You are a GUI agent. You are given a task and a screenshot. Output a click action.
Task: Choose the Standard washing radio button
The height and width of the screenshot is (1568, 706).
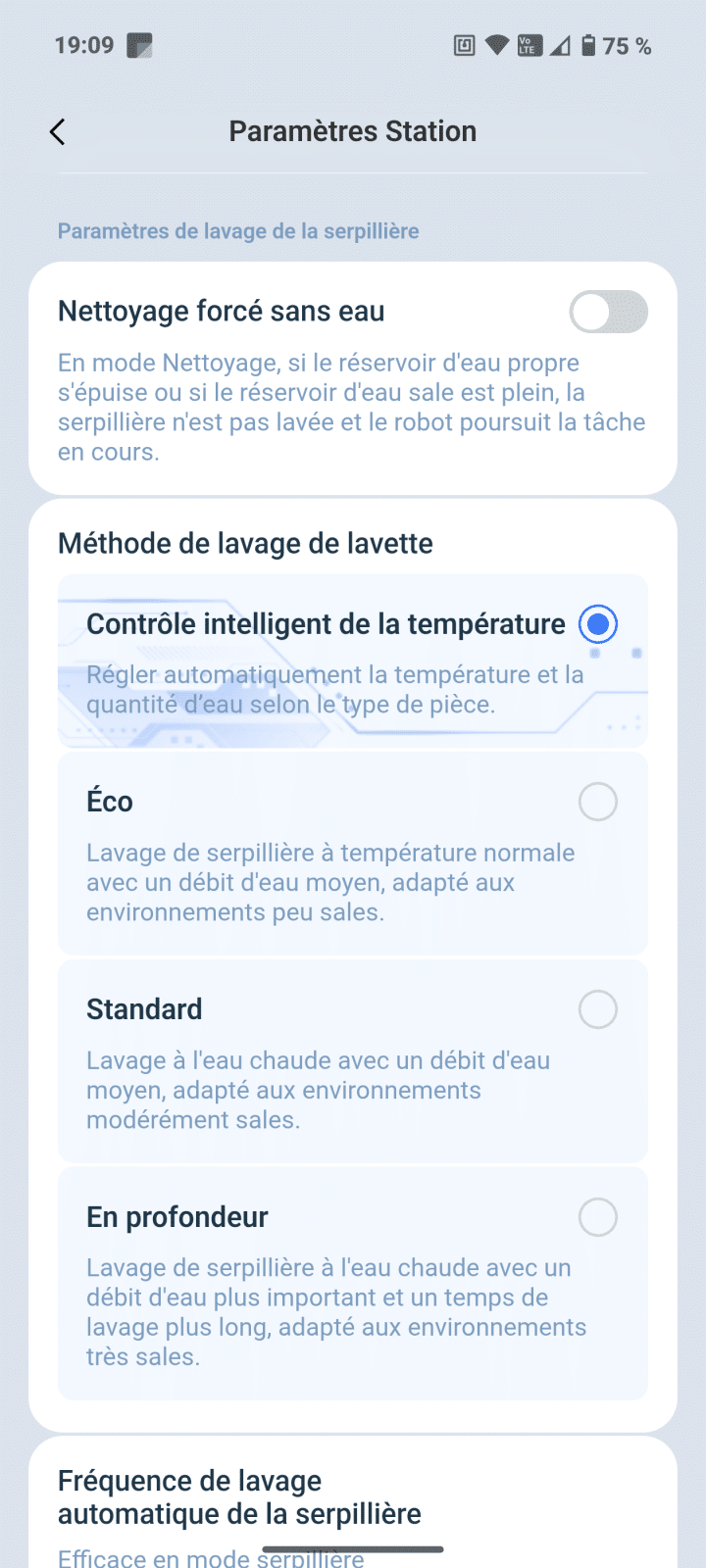pos(597,1009)
